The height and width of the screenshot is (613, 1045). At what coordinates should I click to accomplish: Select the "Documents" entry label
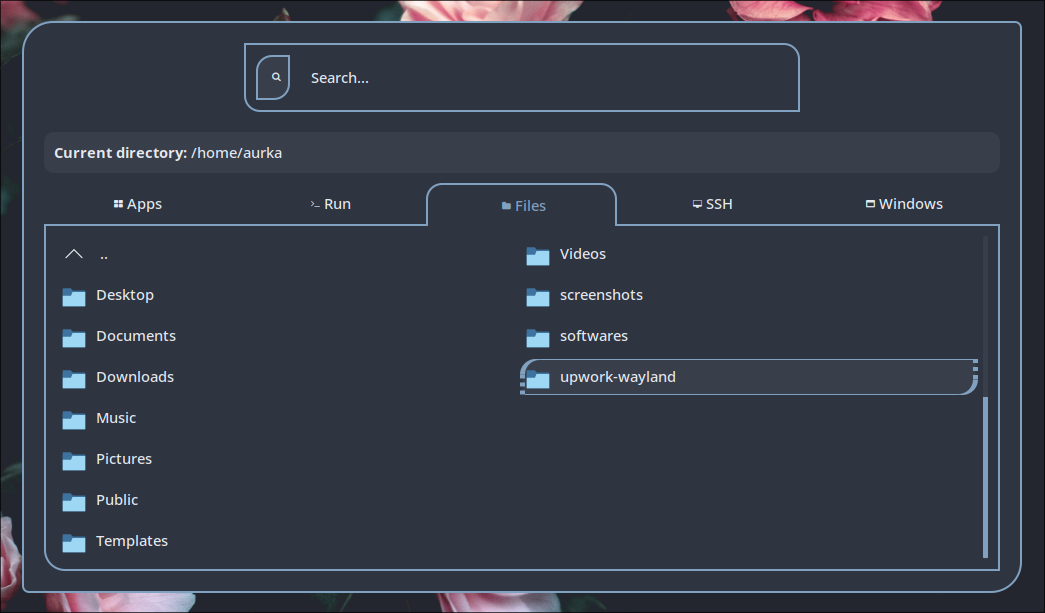coord(136,336)
